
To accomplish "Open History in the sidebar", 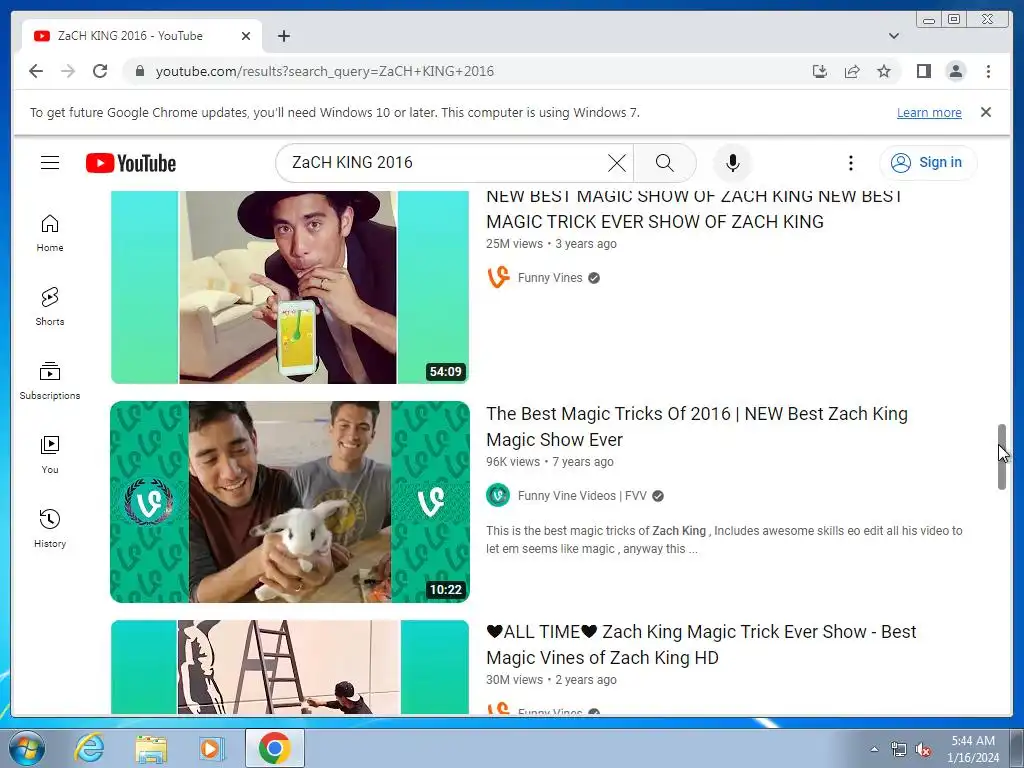I will [50, 528].
